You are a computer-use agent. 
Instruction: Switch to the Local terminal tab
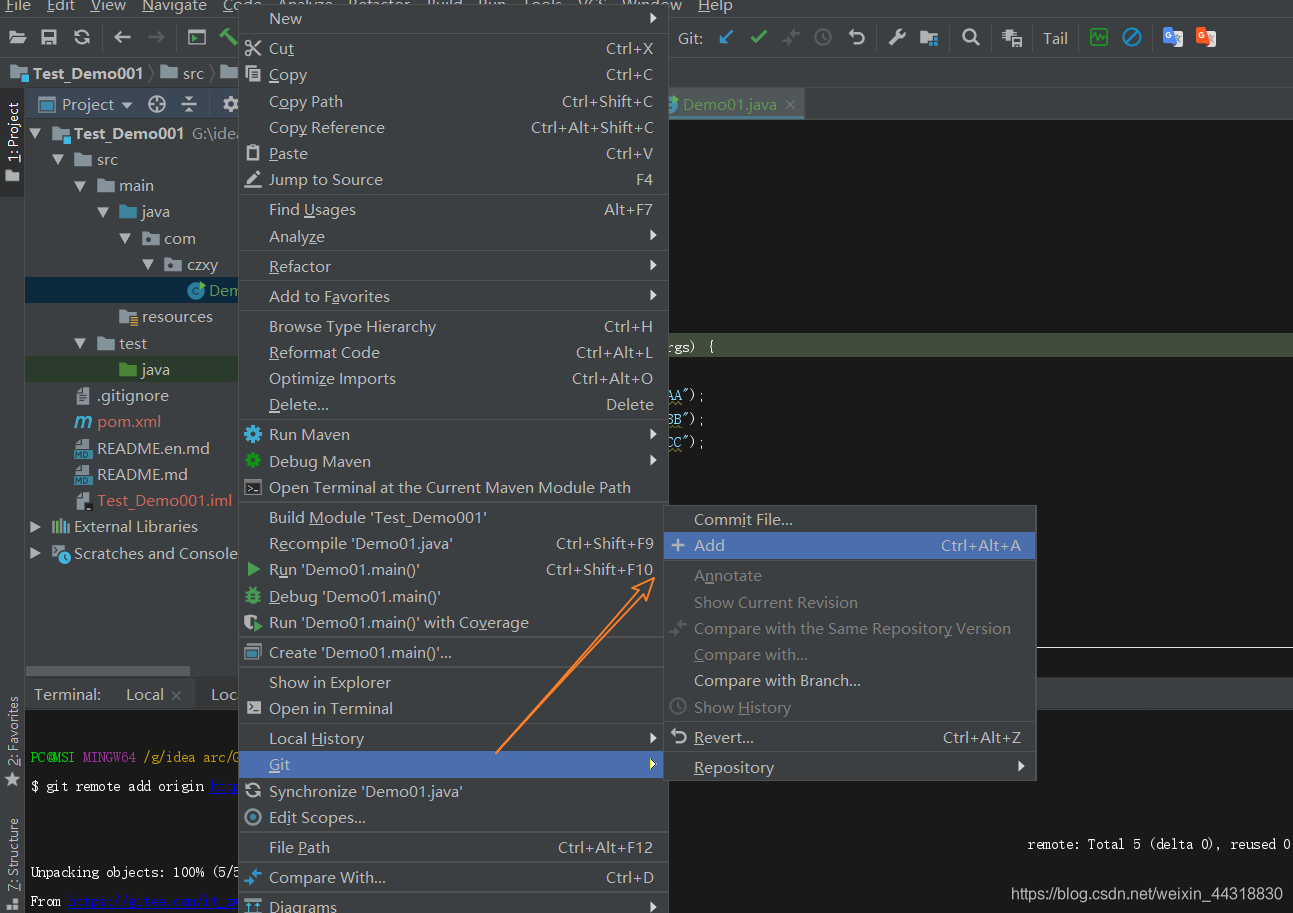(144, 694)
